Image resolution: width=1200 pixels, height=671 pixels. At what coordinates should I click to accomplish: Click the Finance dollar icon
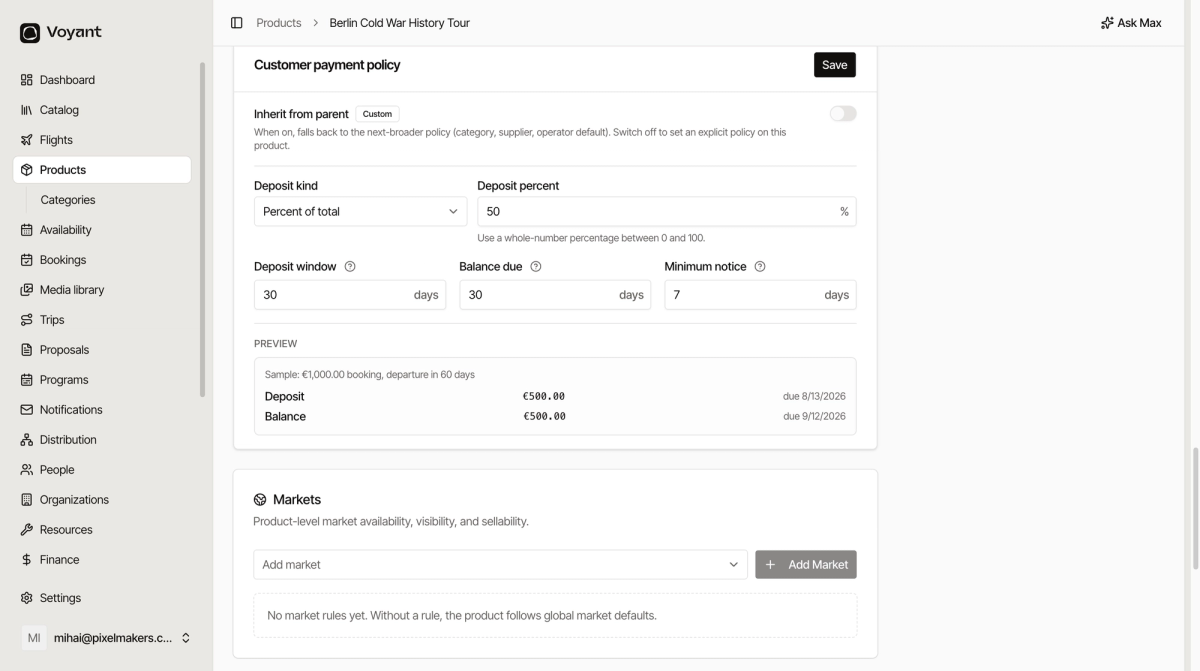tap(27, 560)
